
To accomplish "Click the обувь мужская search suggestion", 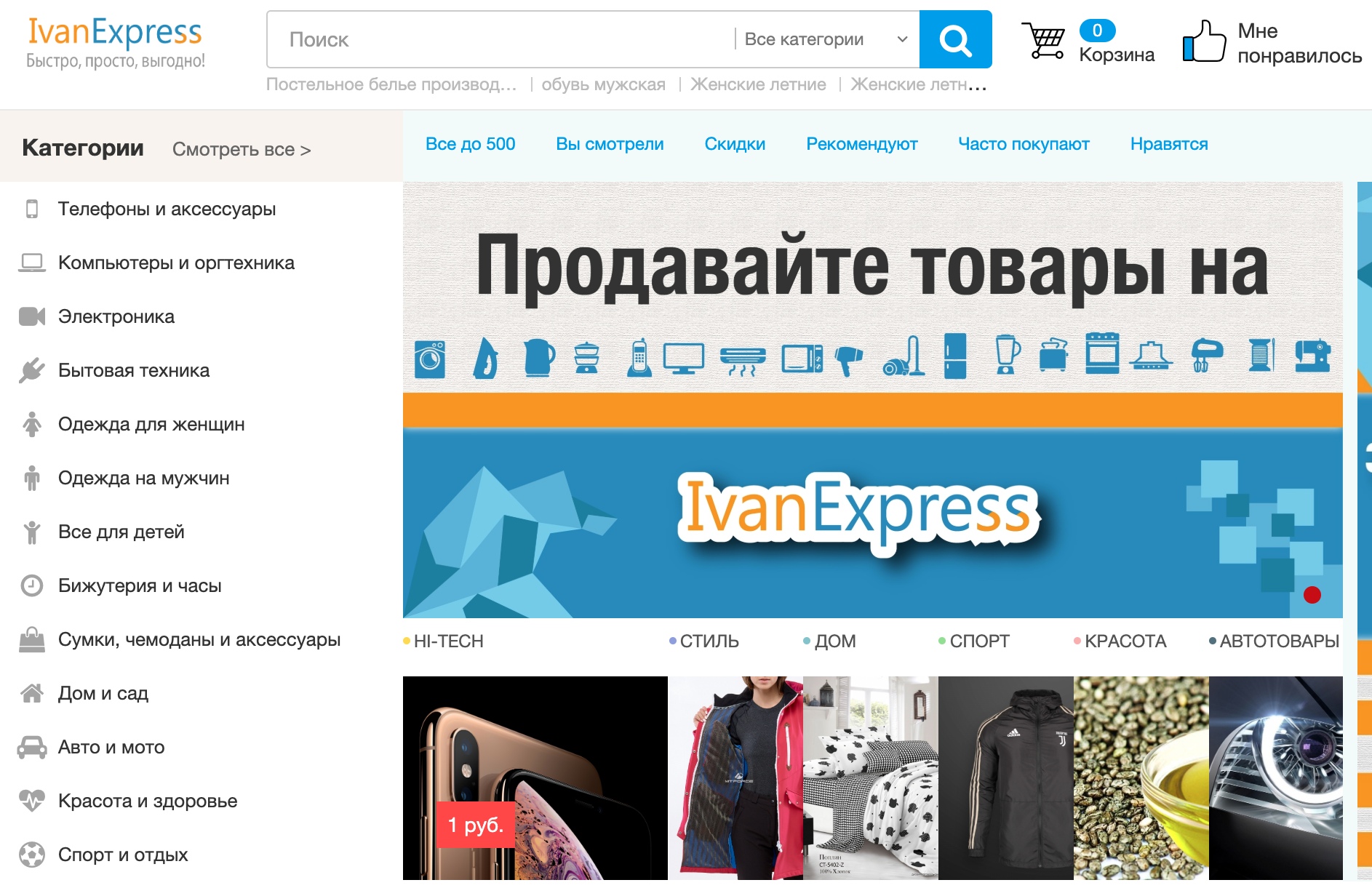I will coord(603,84).
